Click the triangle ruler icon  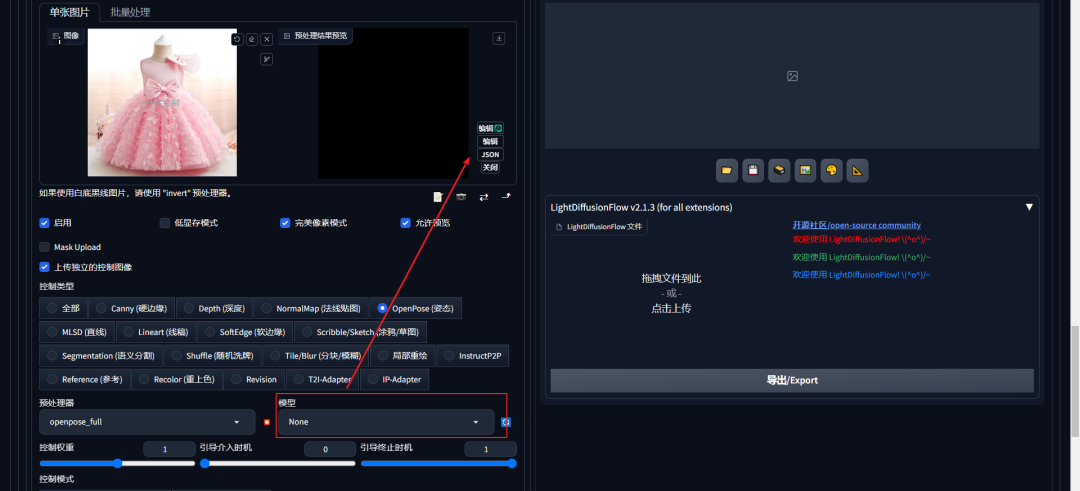(858, 171)
